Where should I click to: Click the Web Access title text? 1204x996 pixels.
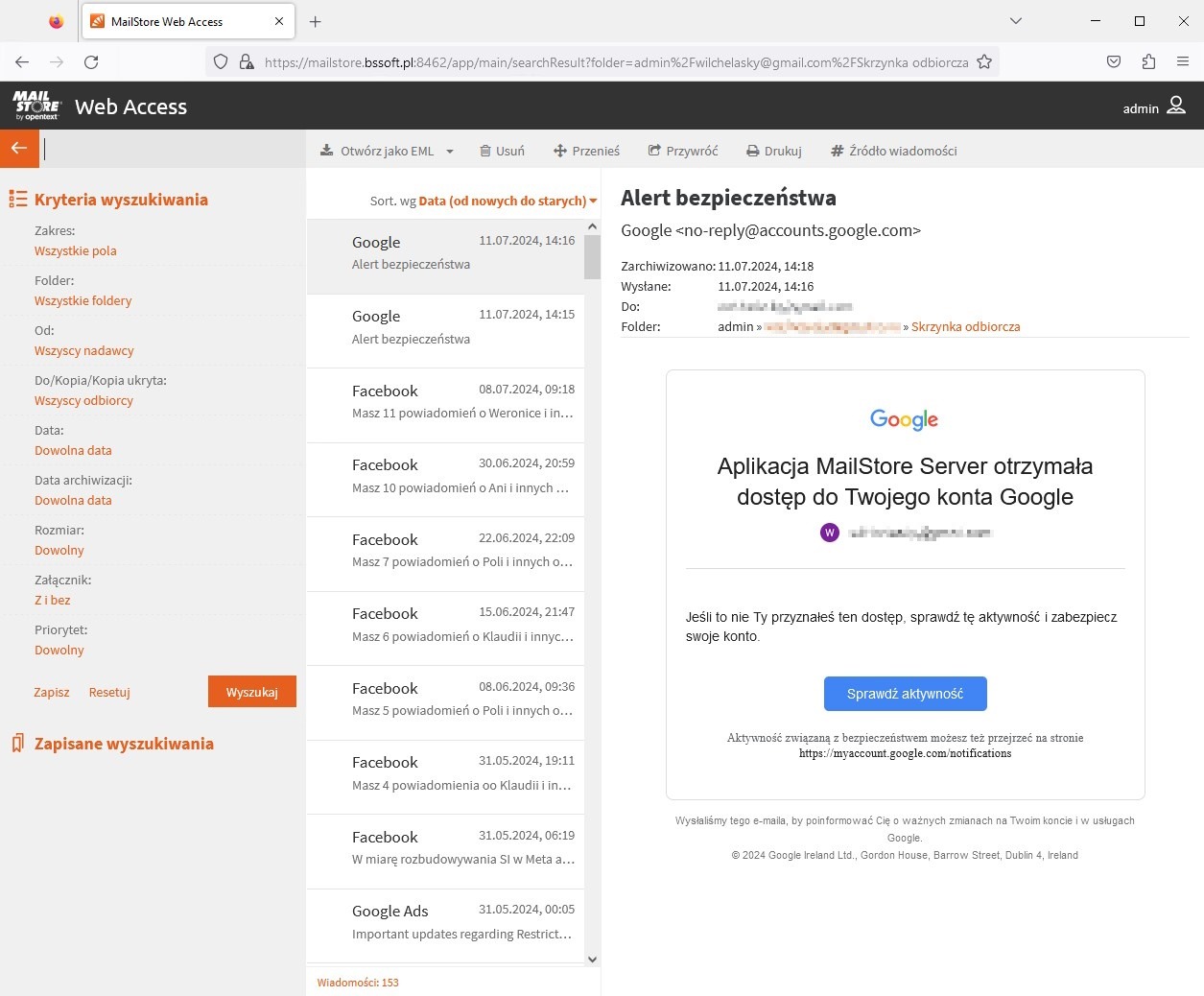coord(130,107)
